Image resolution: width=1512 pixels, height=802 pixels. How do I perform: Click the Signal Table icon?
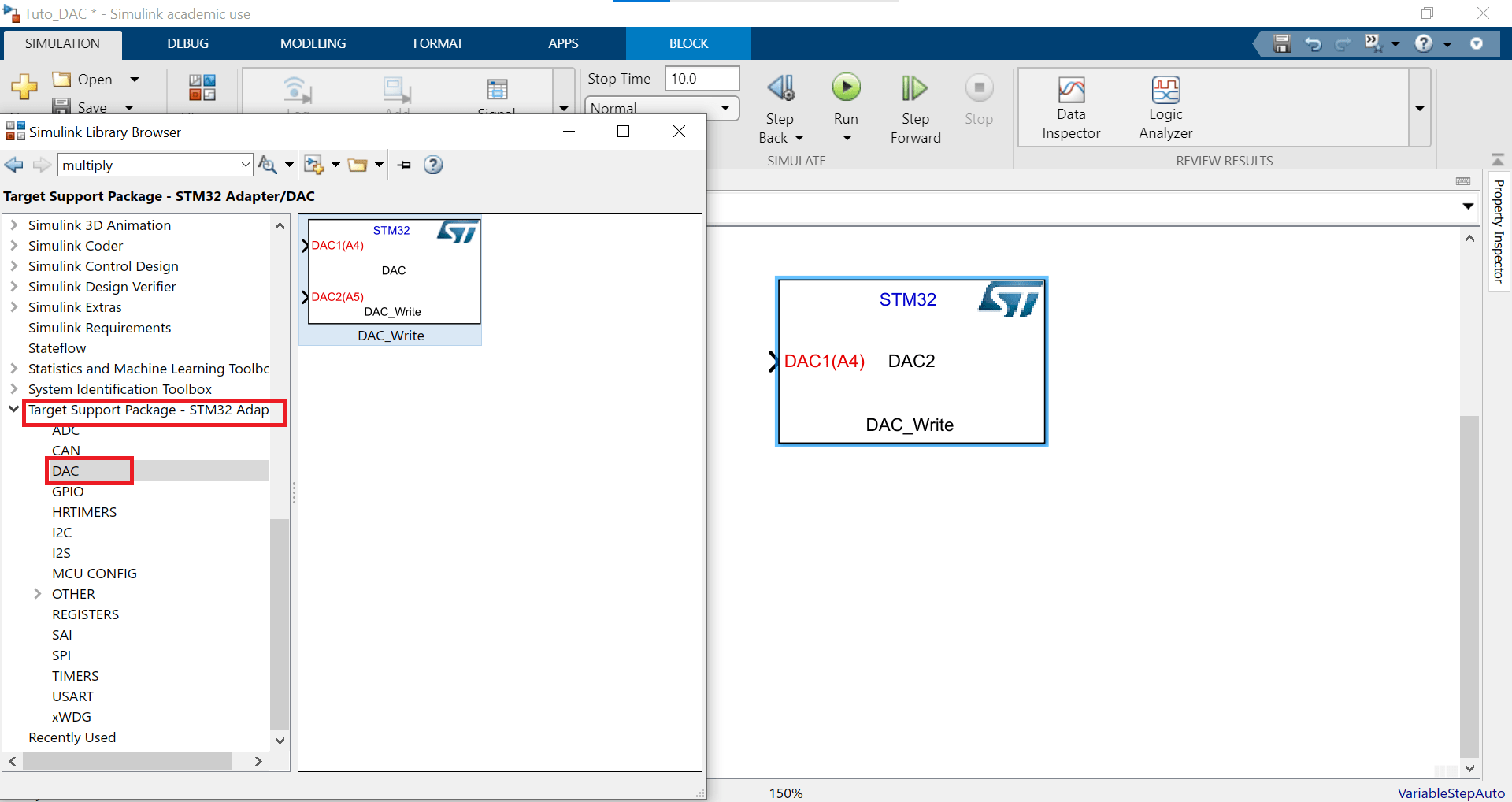tap(497, 89)
